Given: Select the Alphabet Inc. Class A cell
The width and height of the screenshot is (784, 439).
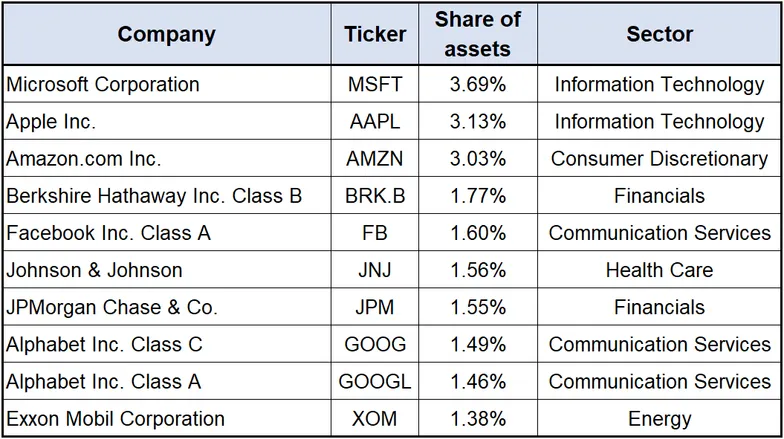Looking at the screenshot, I should [x=104, y=381].
